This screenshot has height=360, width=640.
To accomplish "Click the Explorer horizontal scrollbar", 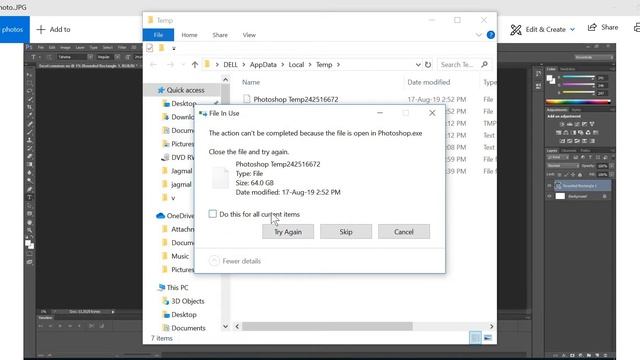I will coord(327,326).
